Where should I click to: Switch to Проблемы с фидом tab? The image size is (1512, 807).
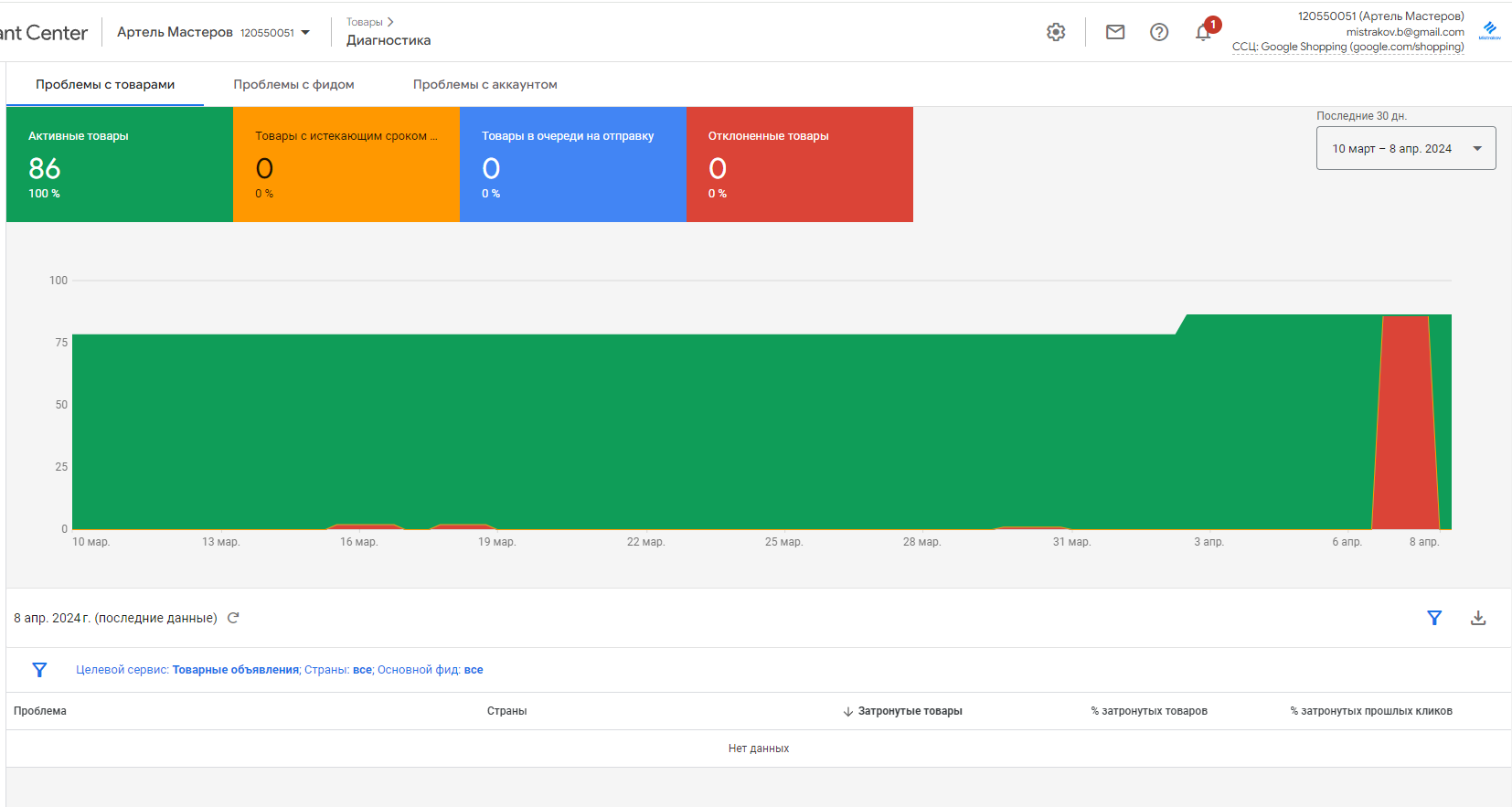pyautogui.click(x=293, y=84)
